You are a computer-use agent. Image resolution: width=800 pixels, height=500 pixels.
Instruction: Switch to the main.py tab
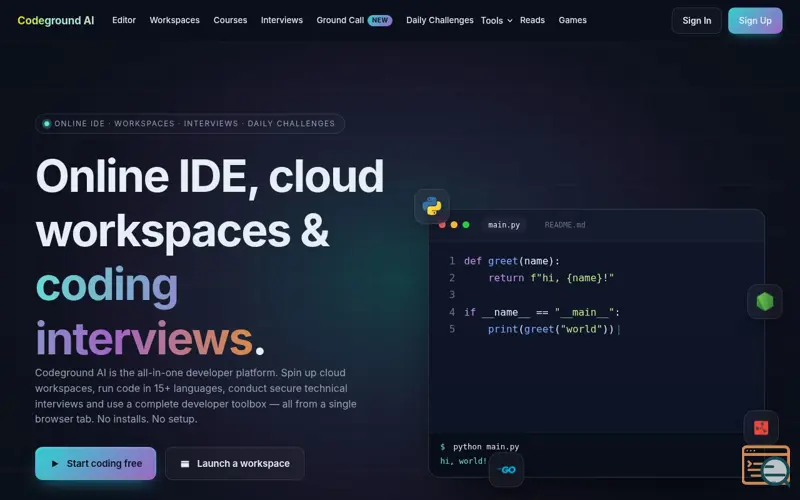coord(504,225)
